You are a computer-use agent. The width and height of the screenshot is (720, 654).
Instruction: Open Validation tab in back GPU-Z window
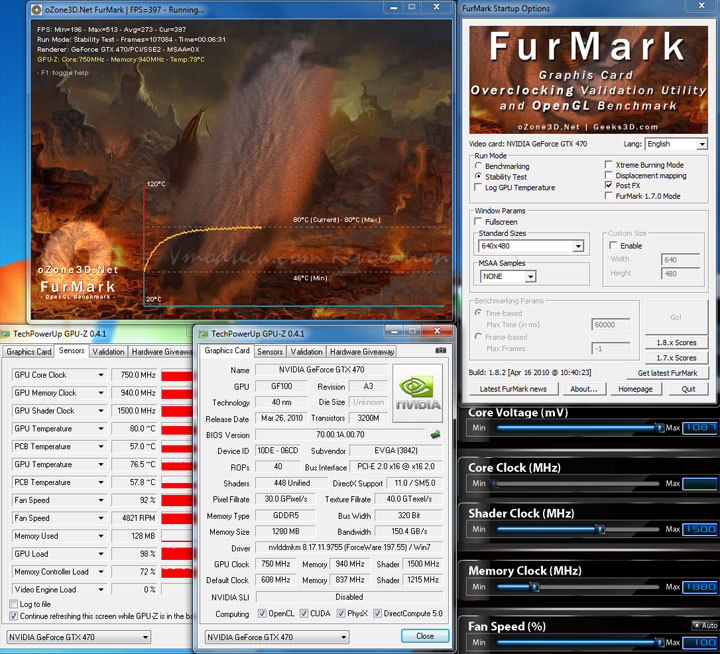pos(108,352)
